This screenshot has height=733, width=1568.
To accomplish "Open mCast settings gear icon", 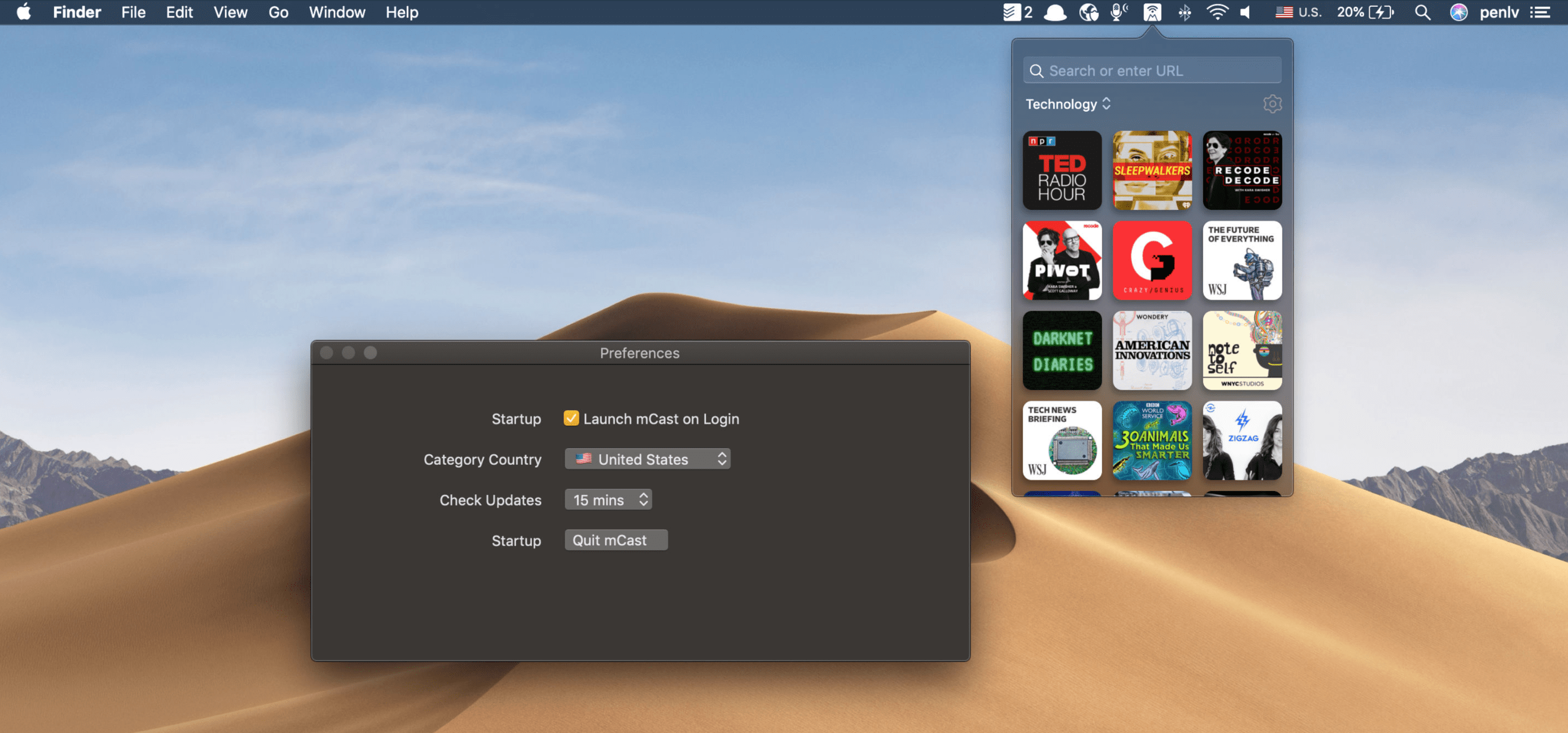I will (1272, 104).
